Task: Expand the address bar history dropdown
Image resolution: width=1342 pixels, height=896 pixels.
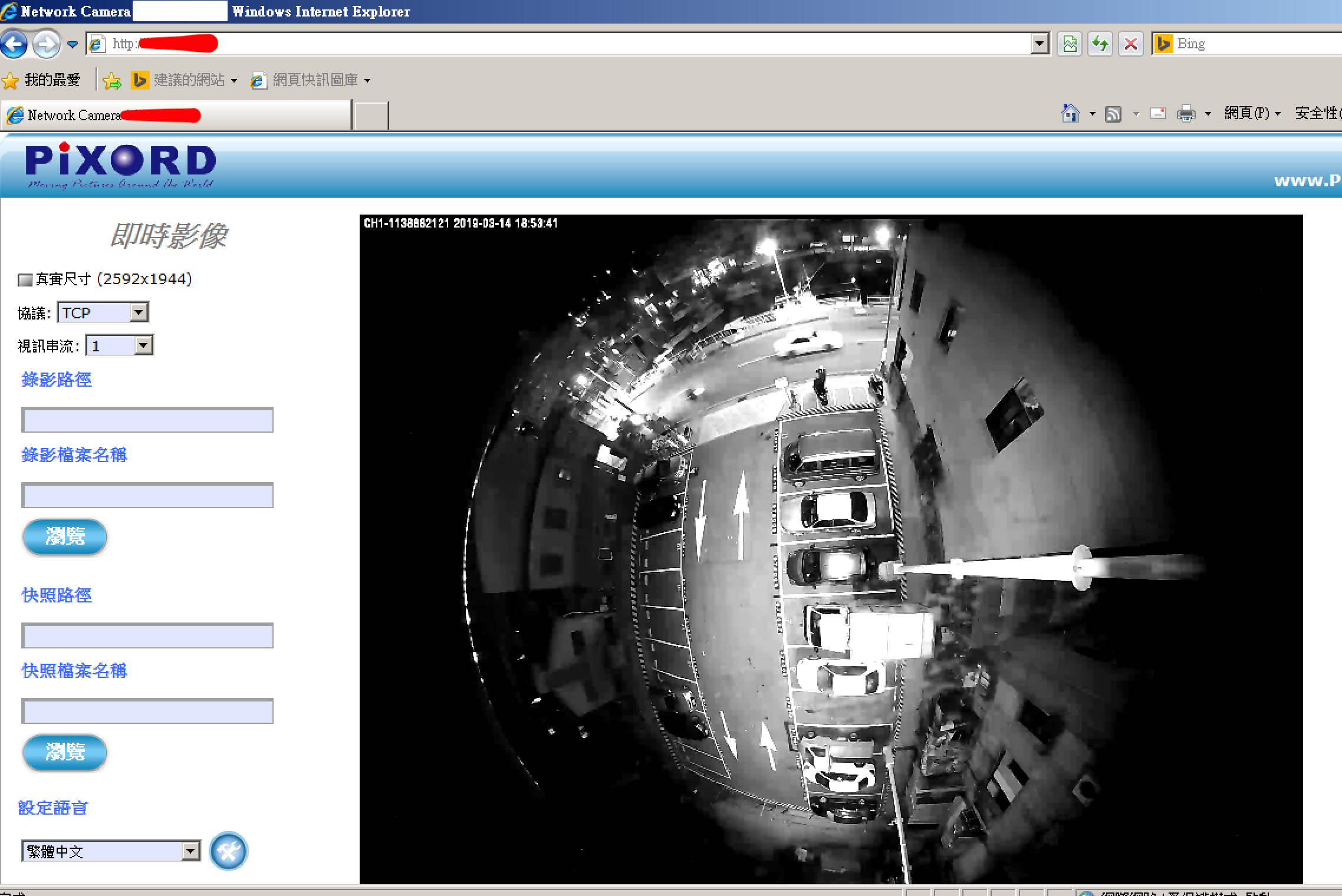Action: tap(1040, 44)
